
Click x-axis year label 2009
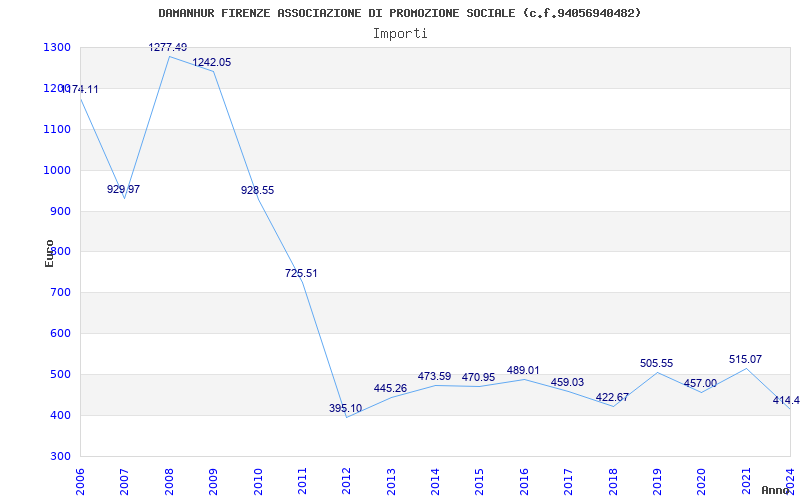214,481
